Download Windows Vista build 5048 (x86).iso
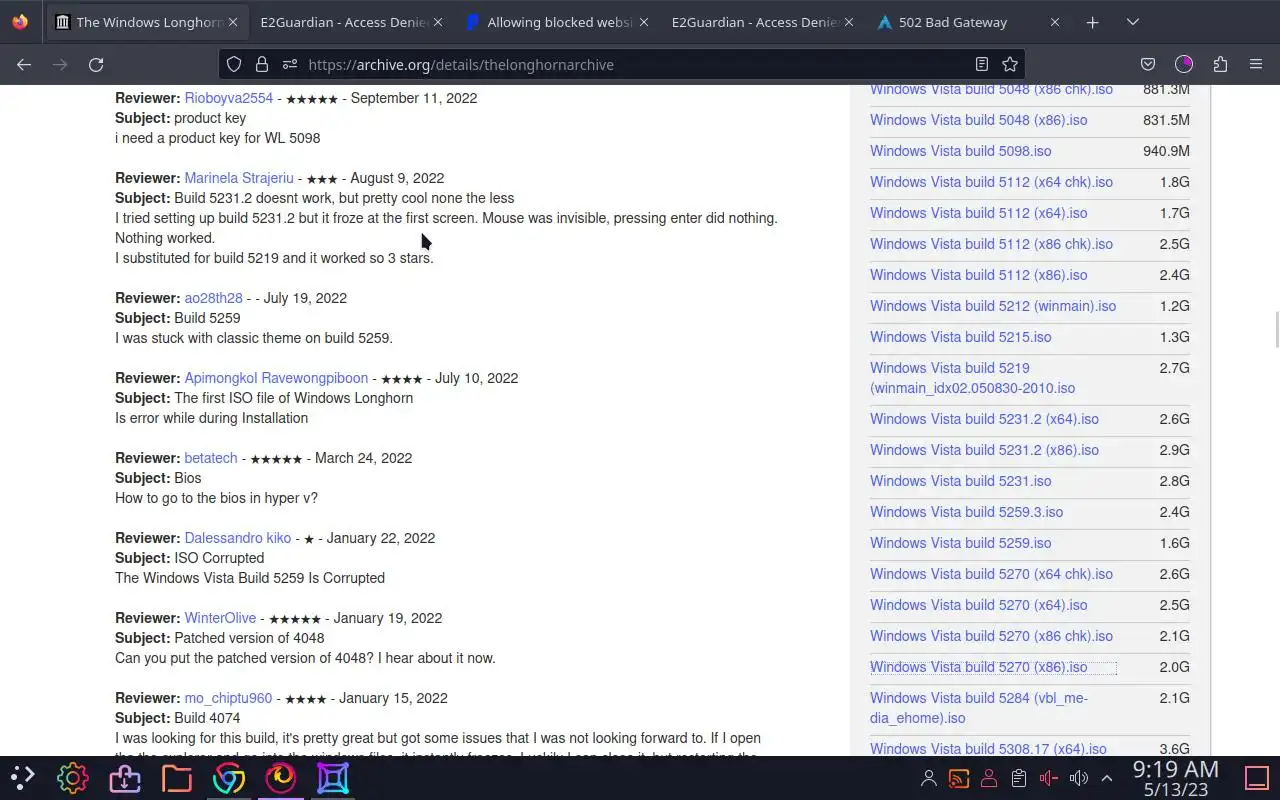 point(978,120)
